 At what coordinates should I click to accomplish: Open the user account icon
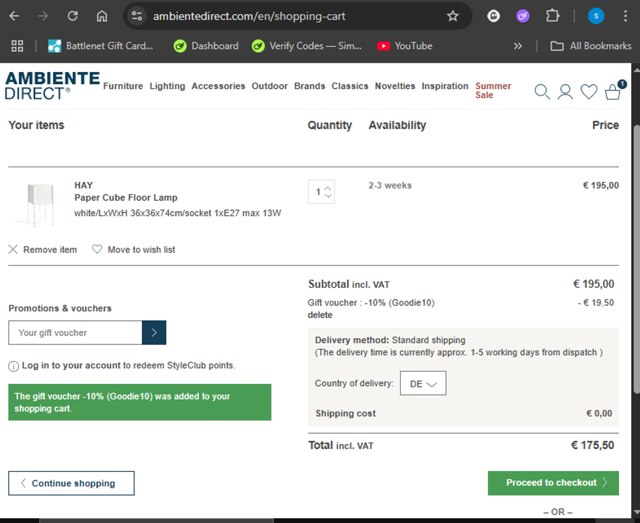tap(565, 92)
